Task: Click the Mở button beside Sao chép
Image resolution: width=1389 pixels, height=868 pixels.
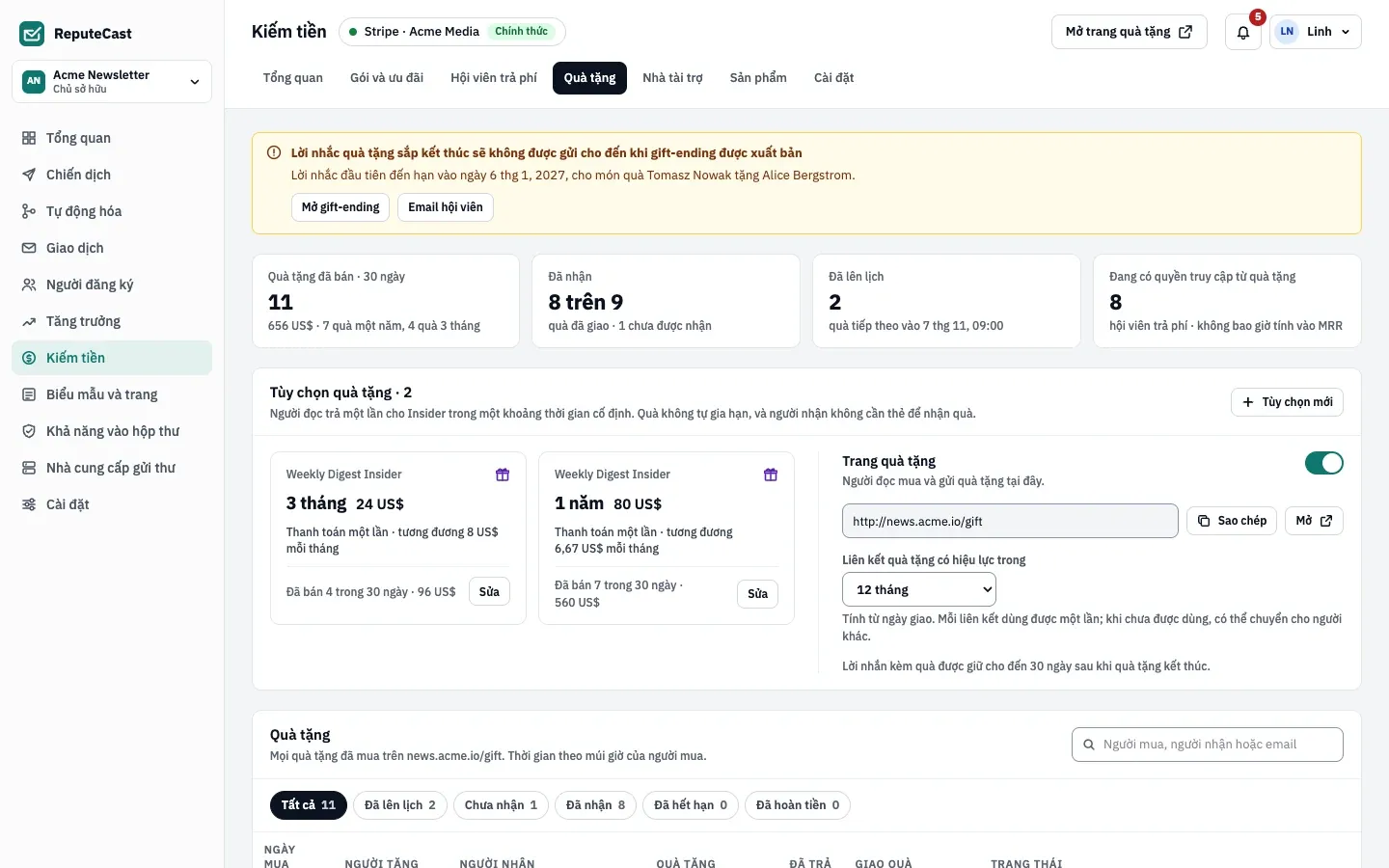Action: (1314, 521)
